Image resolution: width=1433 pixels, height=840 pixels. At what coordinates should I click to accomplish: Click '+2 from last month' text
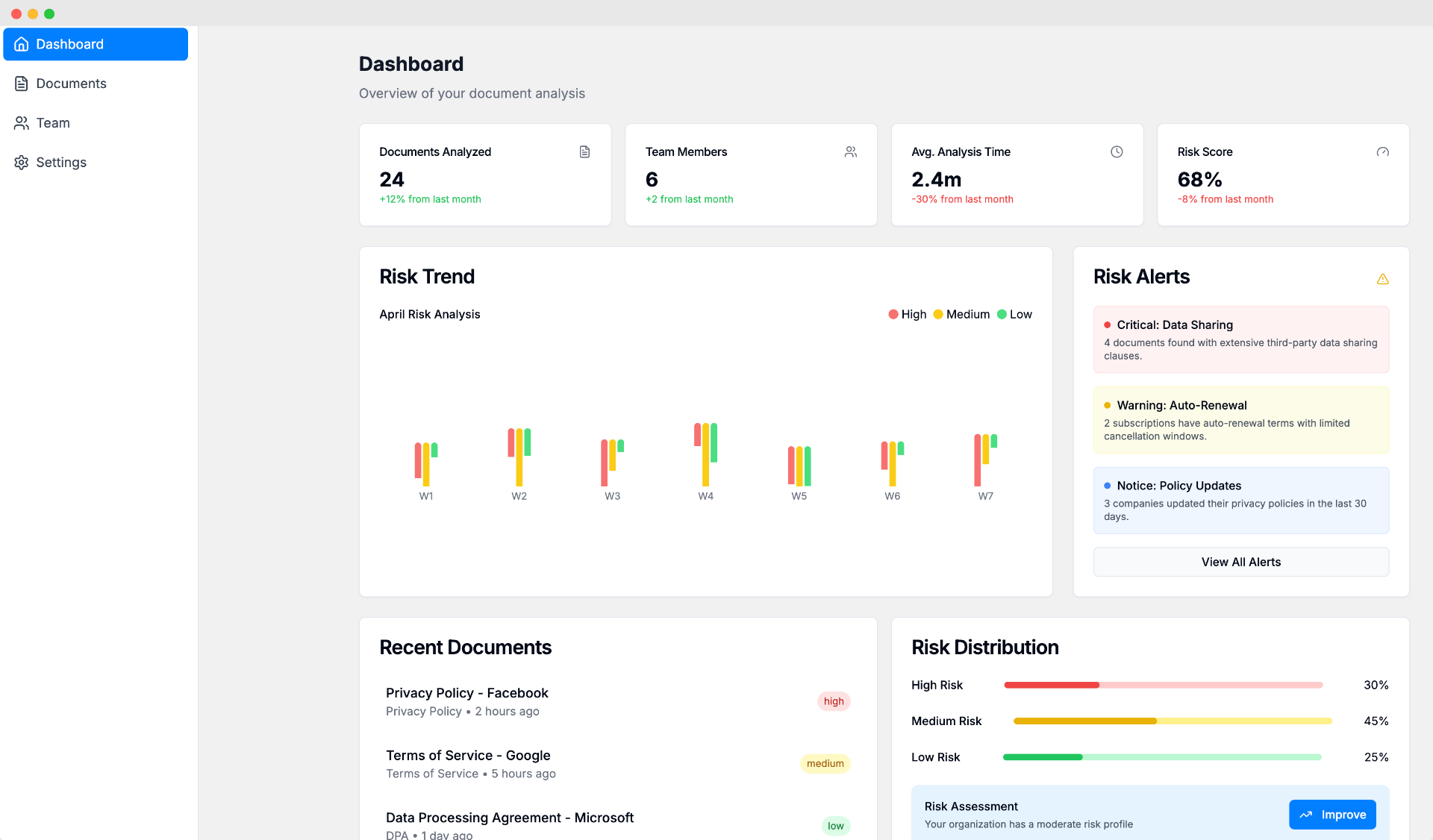pyautogui.click(x=690, y=199)
